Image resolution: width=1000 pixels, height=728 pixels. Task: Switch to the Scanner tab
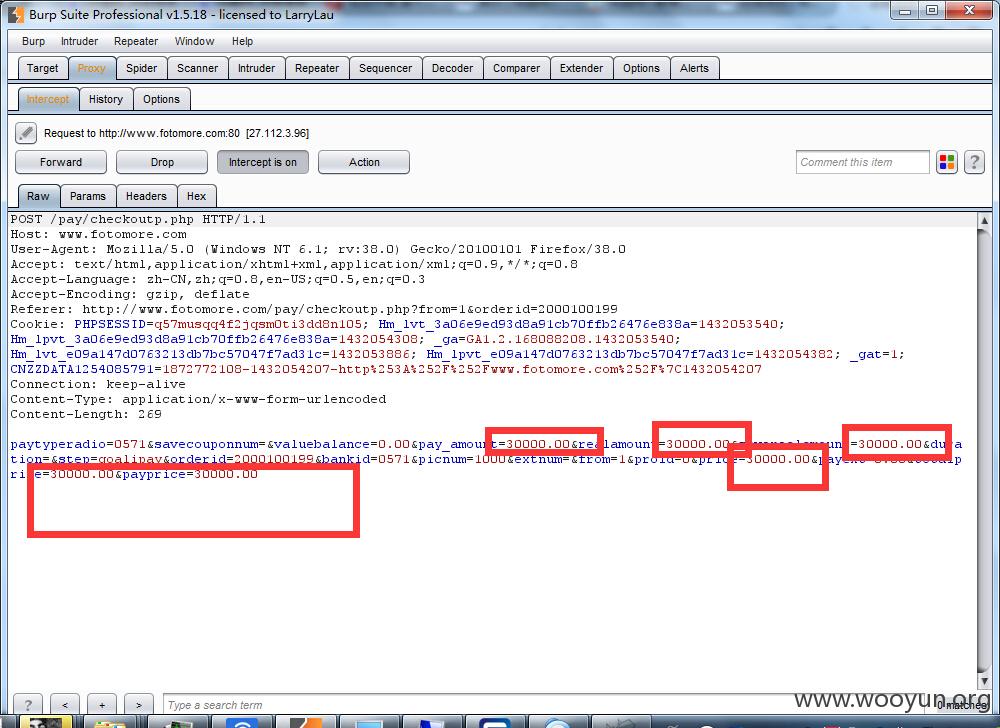[197, 68]
